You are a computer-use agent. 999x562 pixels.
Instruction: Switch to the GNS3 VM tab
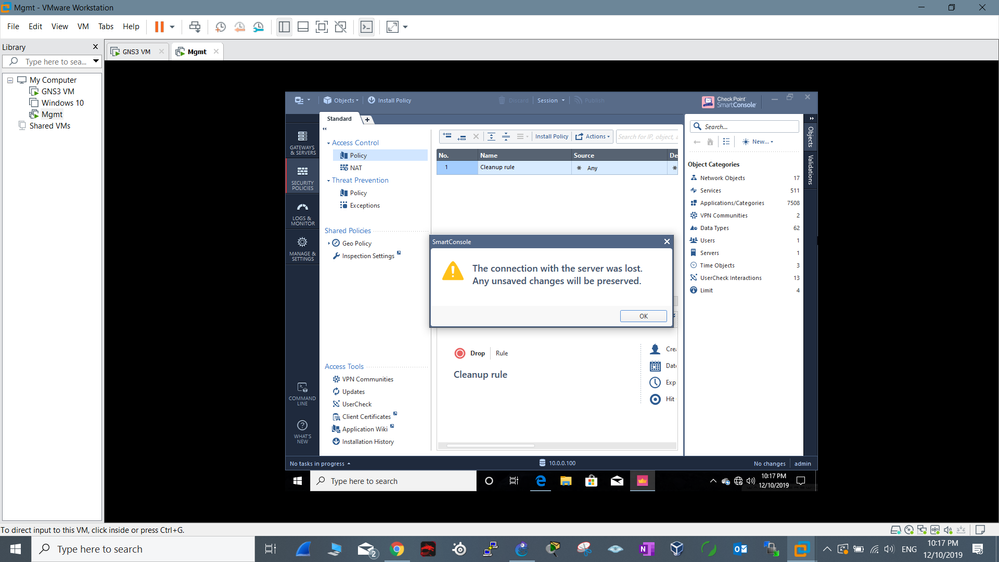point(136,52)
